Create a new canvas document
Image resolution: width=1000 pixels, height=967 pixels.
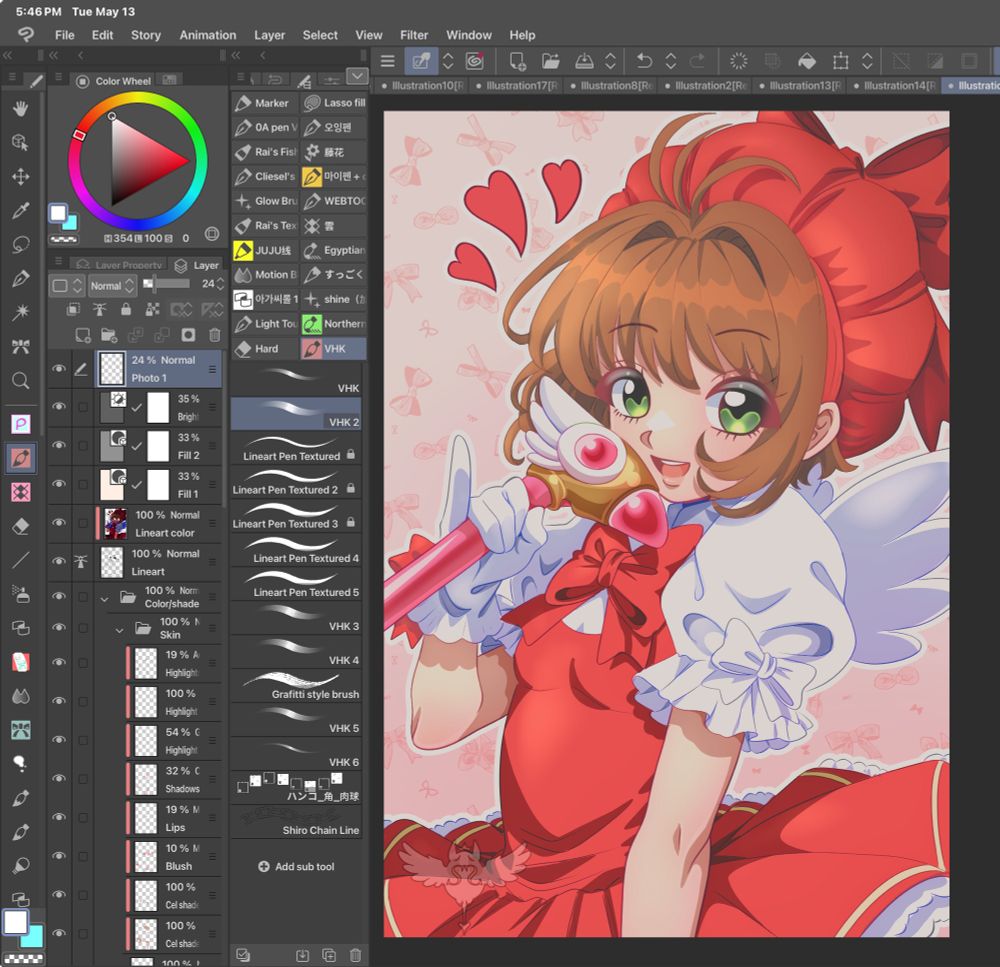(x=517, y=61)
